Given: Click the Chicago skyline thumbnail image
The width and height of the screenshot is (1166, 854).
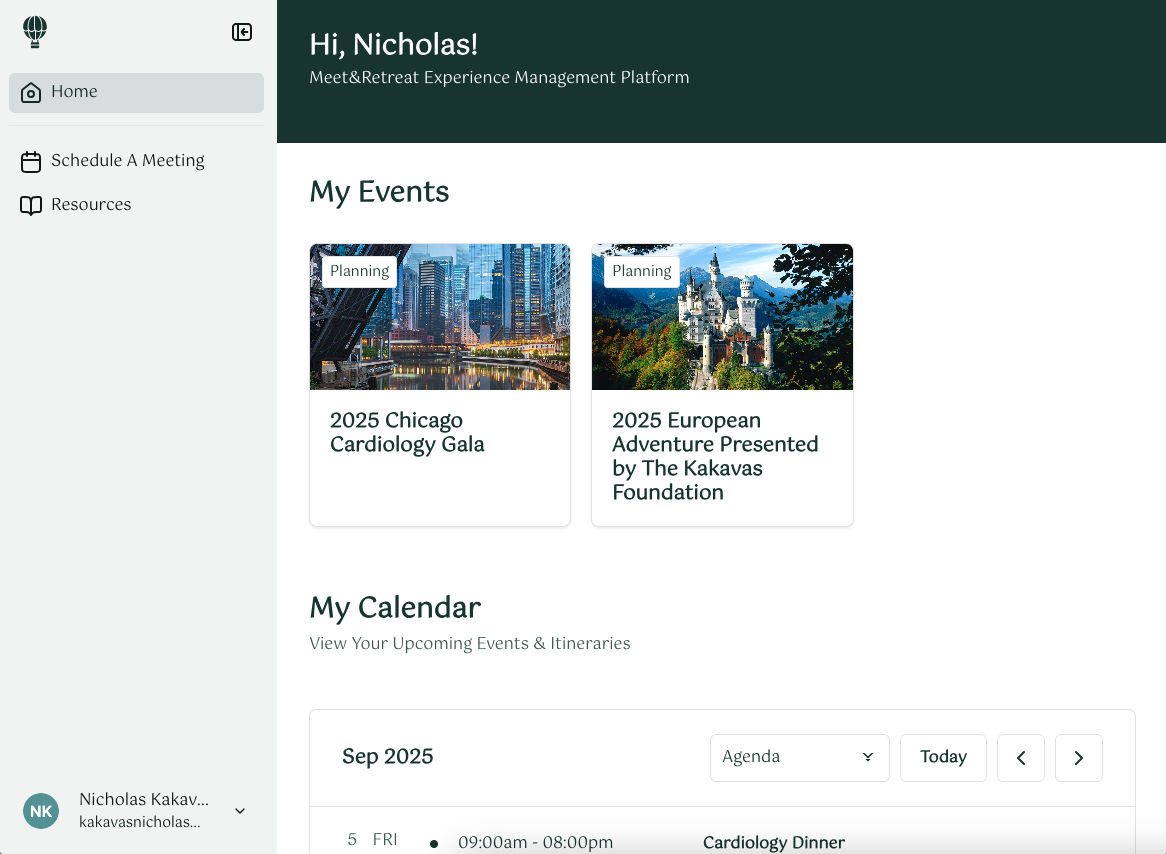Looking at the screenshot, I should [439, 316].
